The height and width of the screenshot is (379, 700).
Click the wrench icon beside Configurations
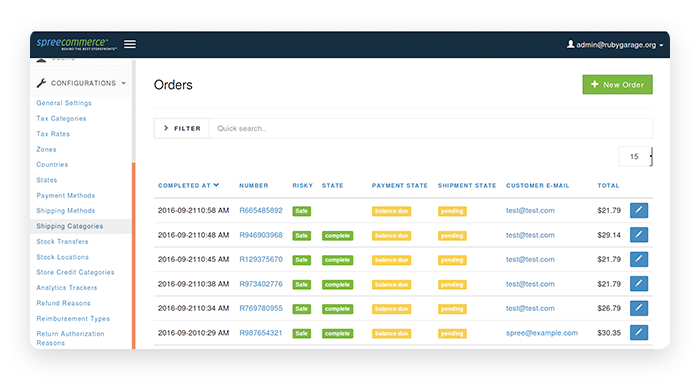click(x=42, y=83)
